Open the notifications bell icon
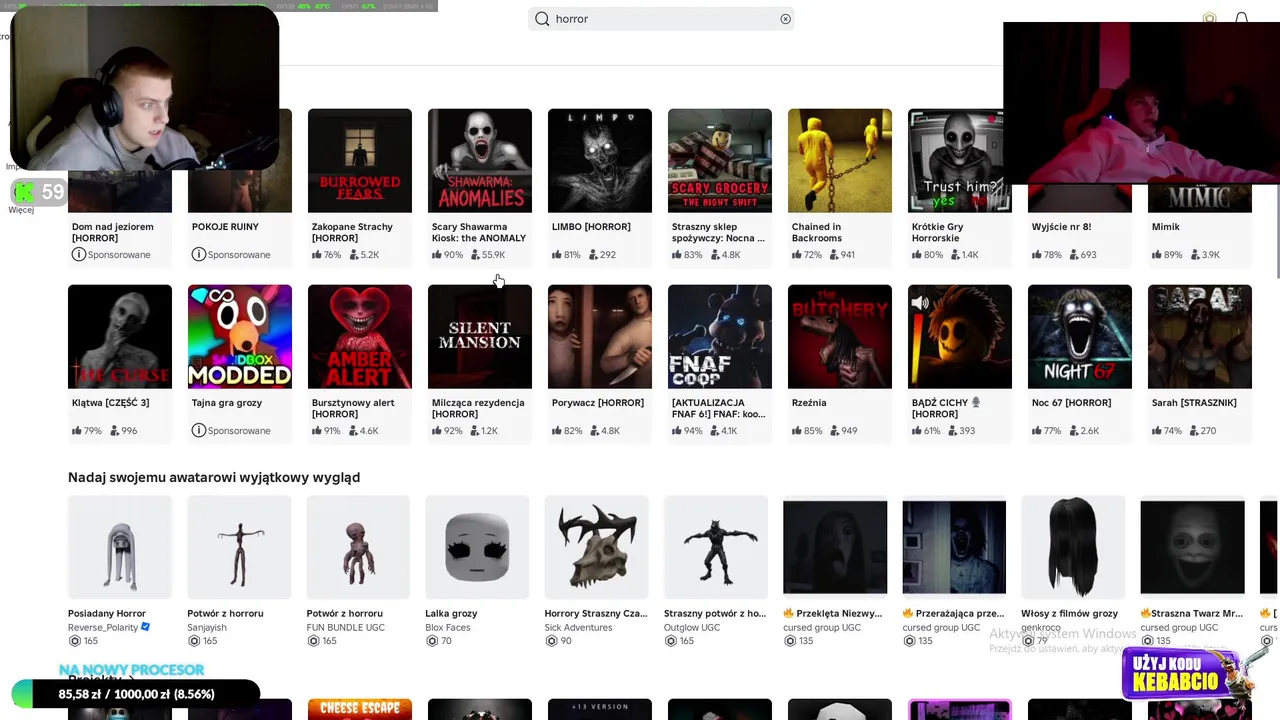 click(1241, 19)
